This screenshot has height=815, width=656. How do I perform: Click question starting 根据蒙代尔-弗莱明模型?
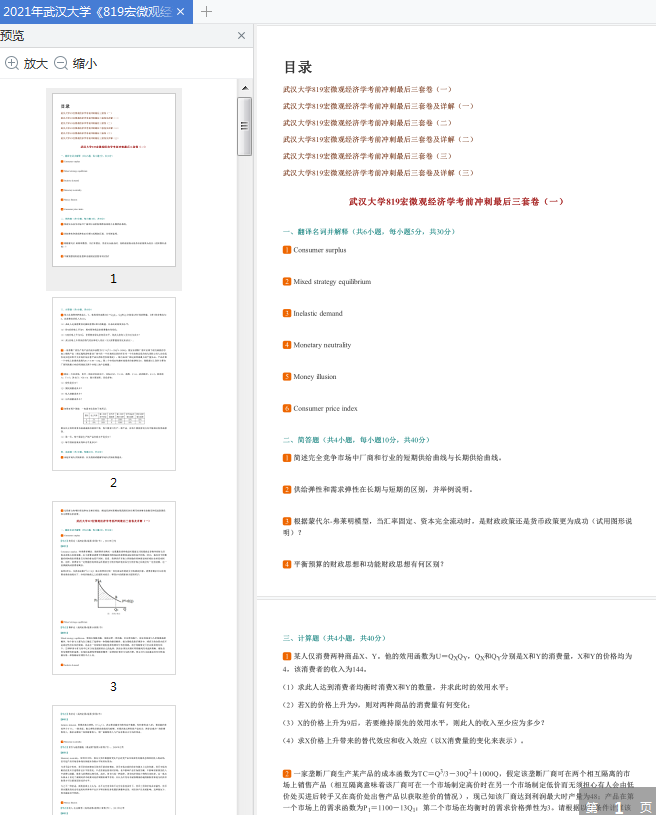pos(457,527)
